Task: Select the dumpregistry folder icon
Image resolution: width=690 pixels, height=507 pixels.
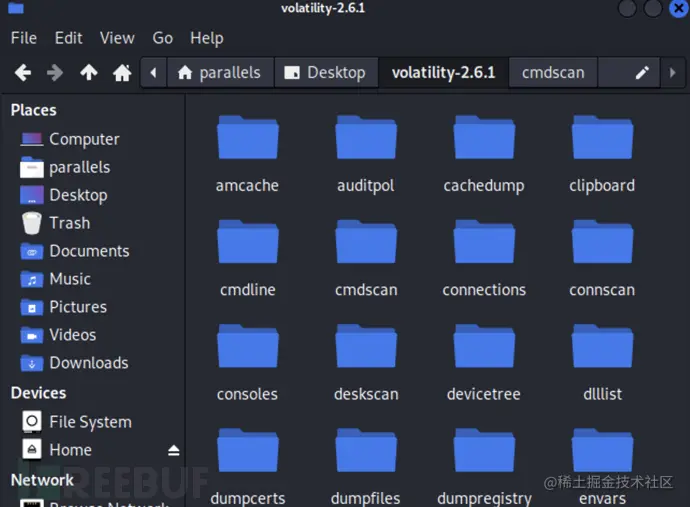Action: [484, 450]
